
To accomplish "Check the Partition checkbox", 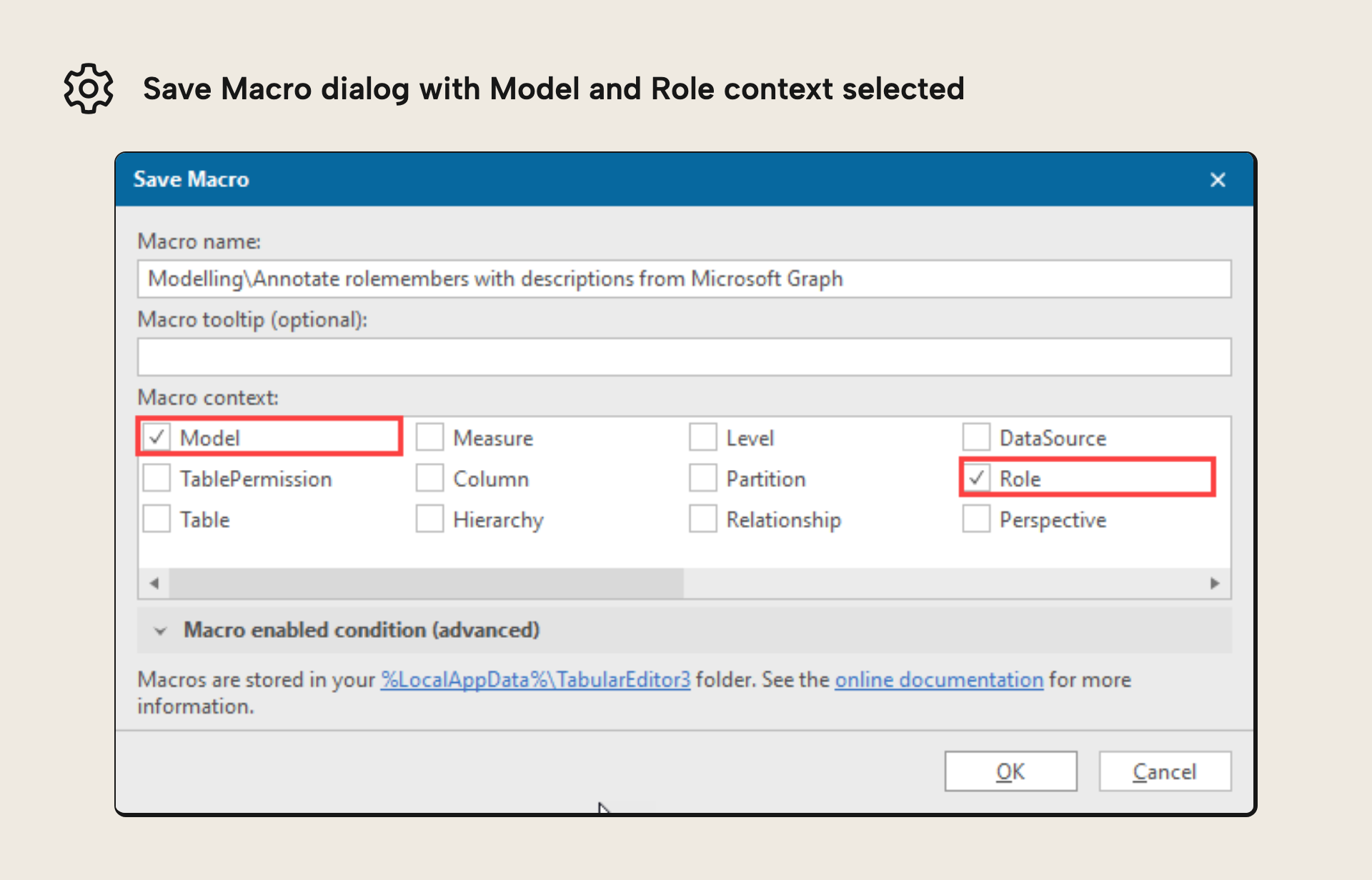I will 702,478.
